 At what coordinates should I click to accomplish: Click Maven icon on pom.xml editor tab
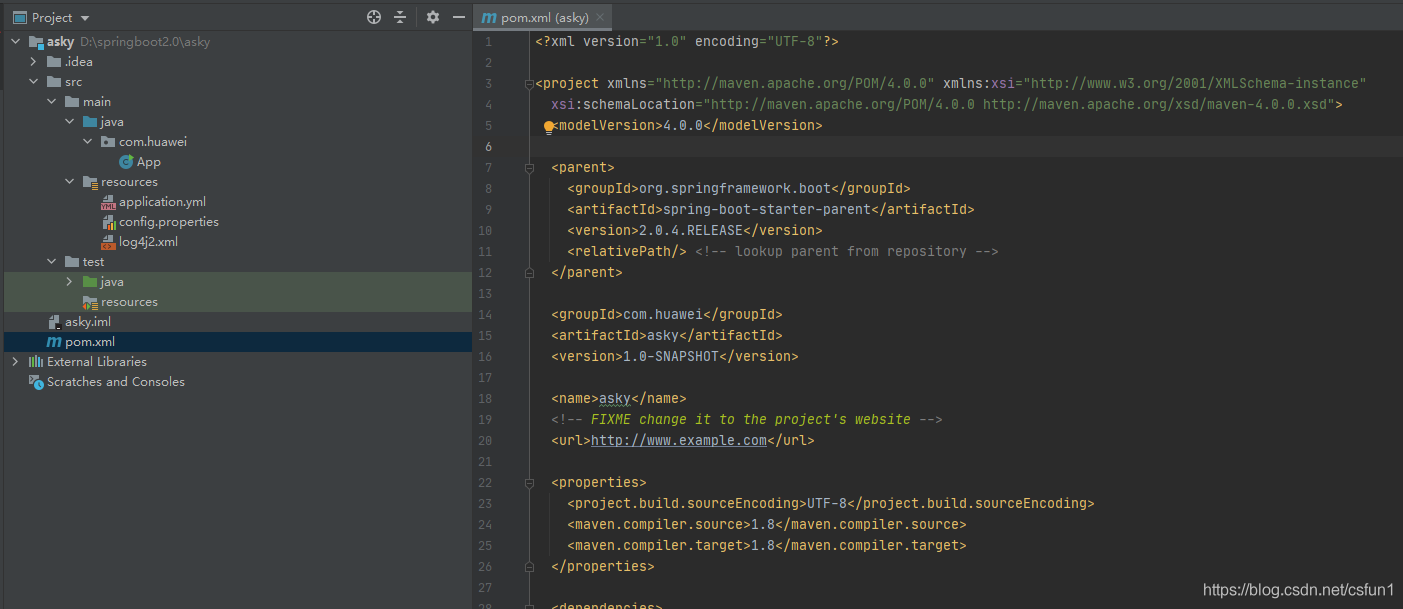click(488, 18)
